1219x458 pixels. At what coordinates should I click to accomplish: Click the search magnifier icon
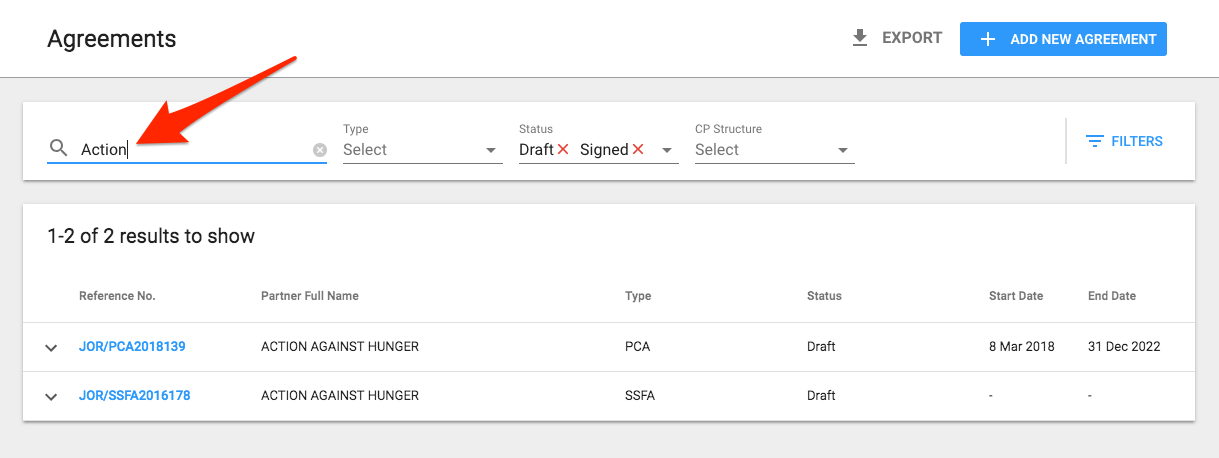(58, 149)
